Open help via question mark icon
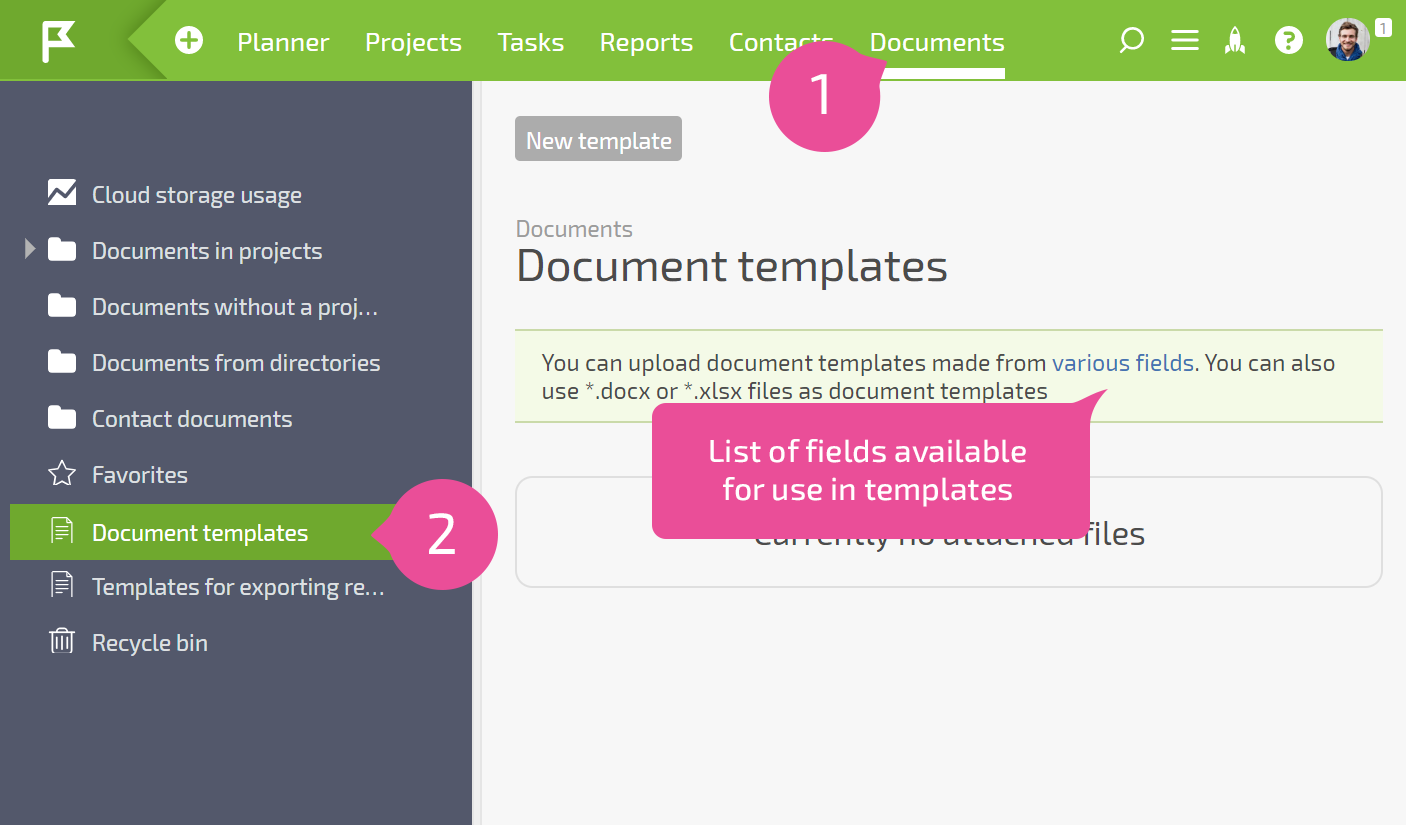1406x825 pixels. (1289, 41)
